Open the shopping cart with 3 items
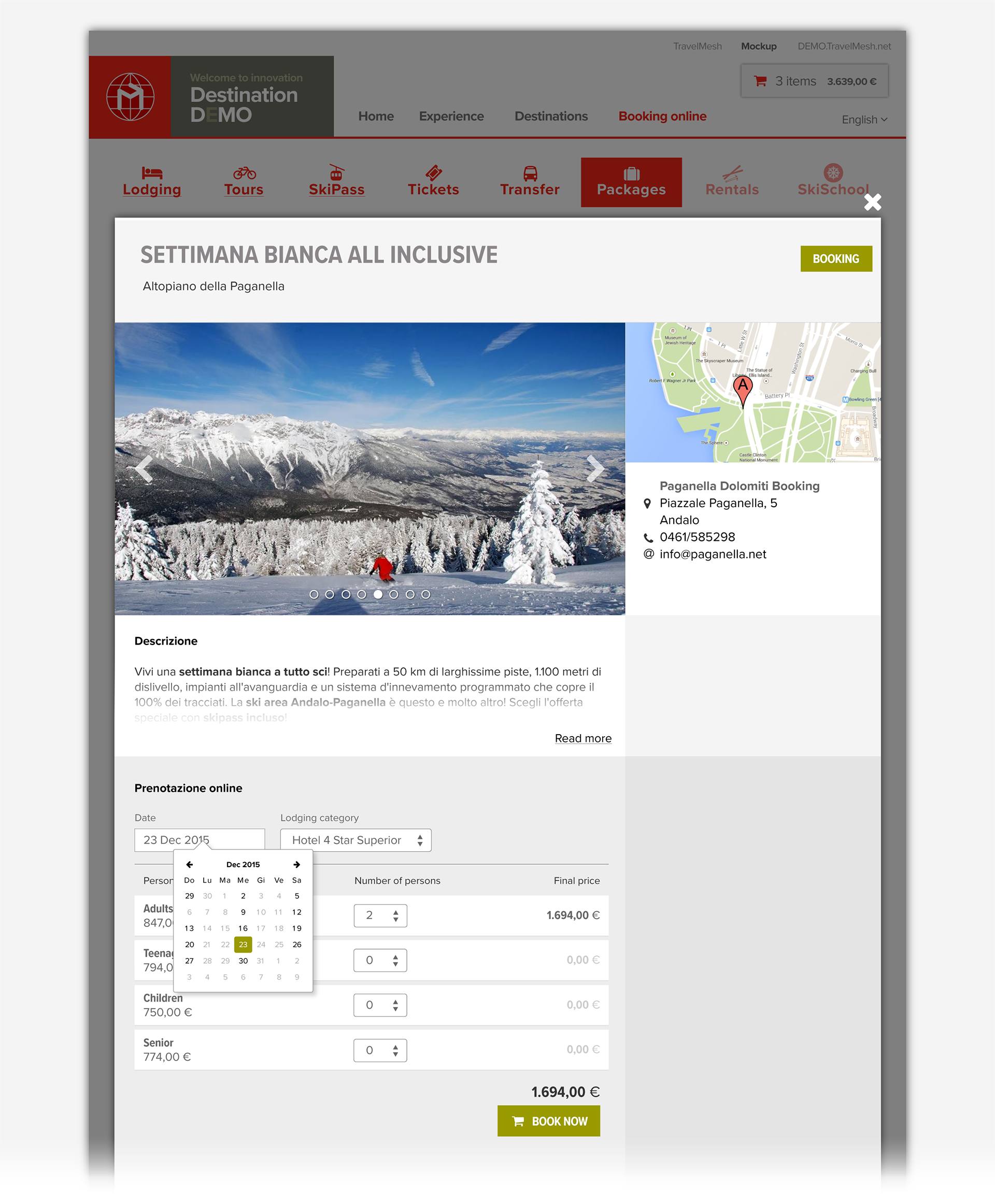995x1204 pixels. point(814,81)
